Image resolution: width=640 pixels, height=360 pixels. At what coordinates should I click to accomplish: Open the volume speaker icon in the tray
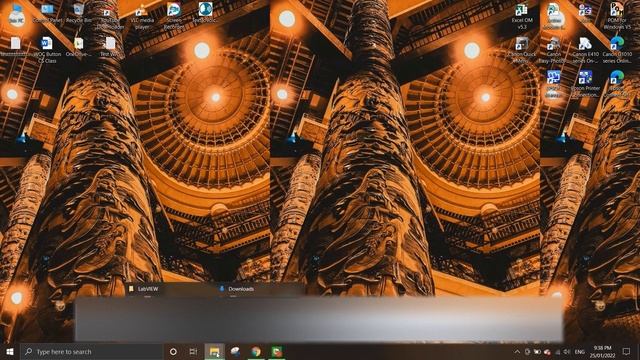[567, 351]
